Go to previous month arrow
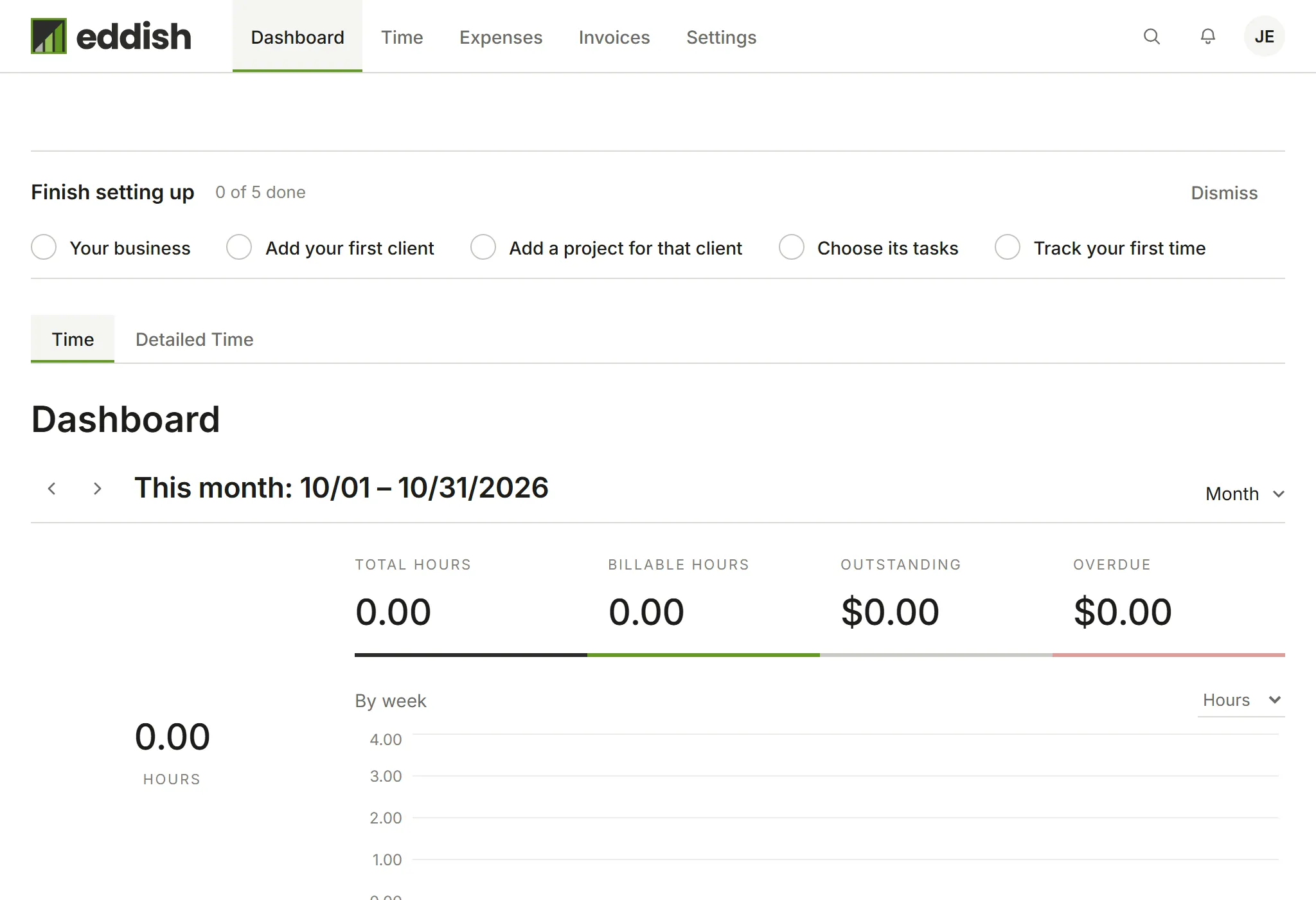1316x900 pixels. [52, 489]
